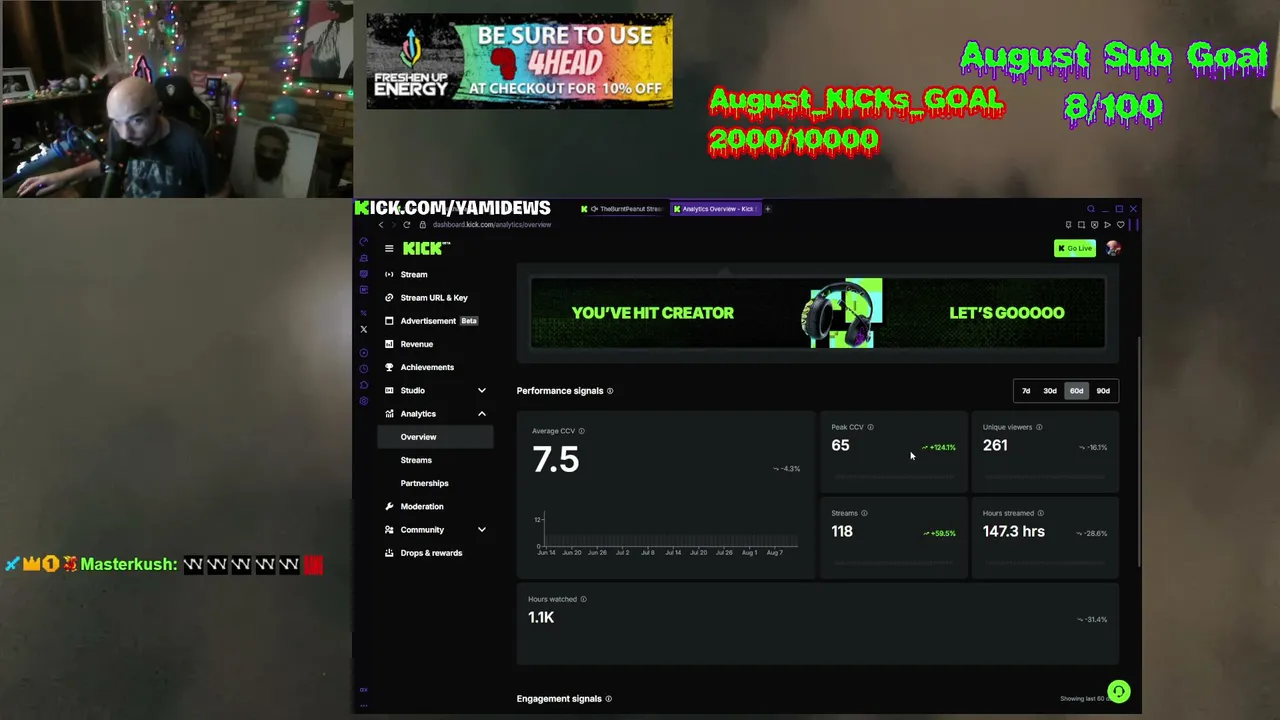Open the hamburger menu beside the Kick logo
The height and width of the screenshot is (720, 1280).
[389, 249]
